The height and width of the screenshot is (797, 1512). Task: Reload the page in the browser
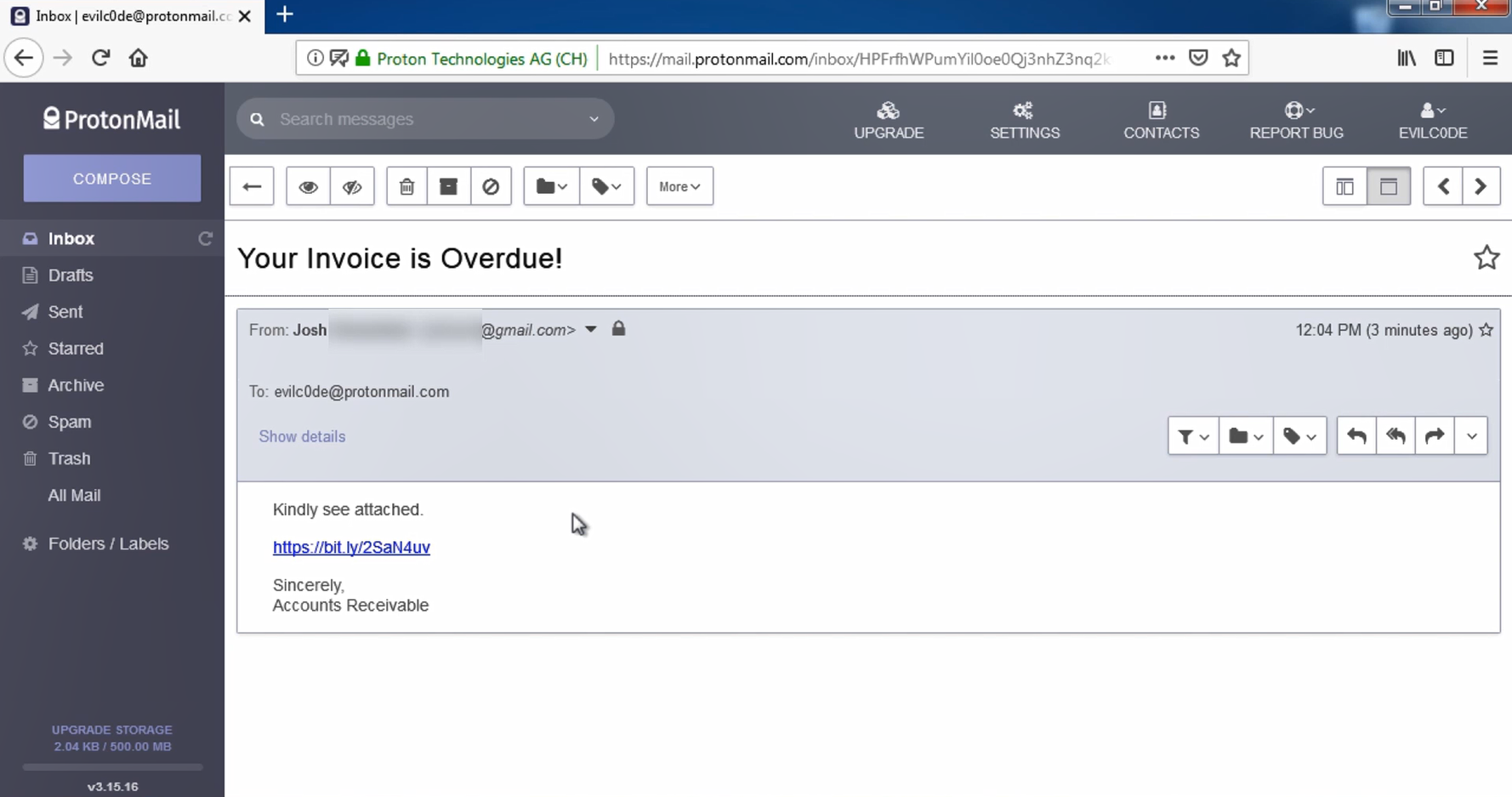pos(100,58)
